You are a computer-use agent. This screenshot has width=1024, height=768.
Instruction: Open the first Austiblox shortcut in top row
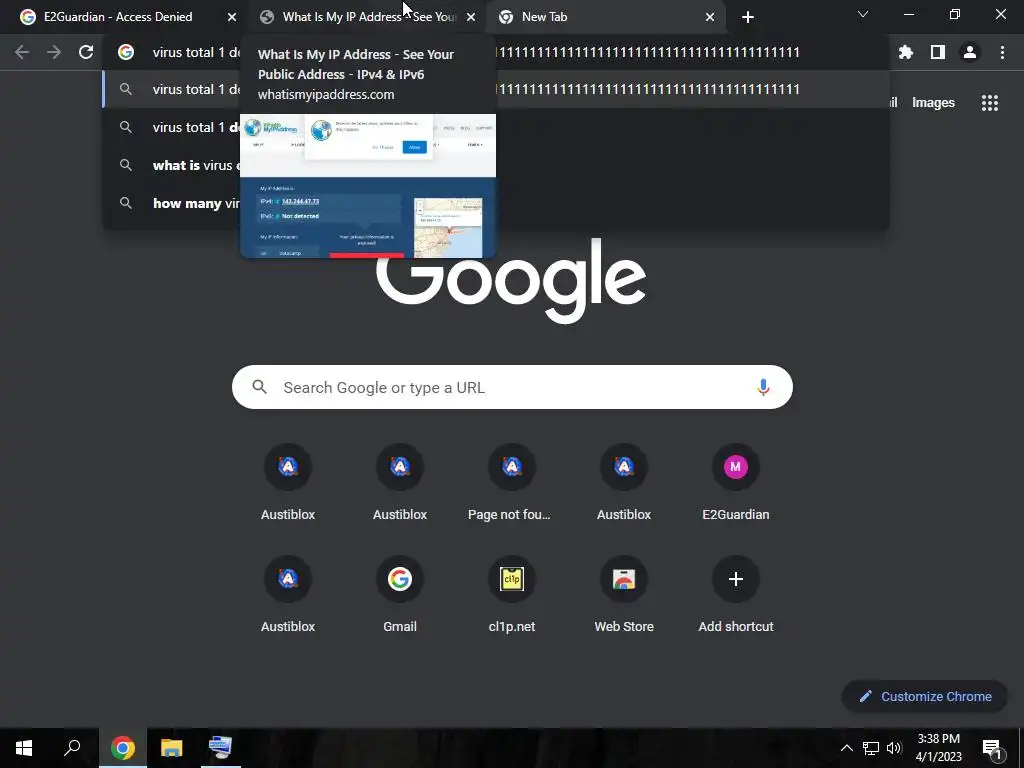coord(288,483)
